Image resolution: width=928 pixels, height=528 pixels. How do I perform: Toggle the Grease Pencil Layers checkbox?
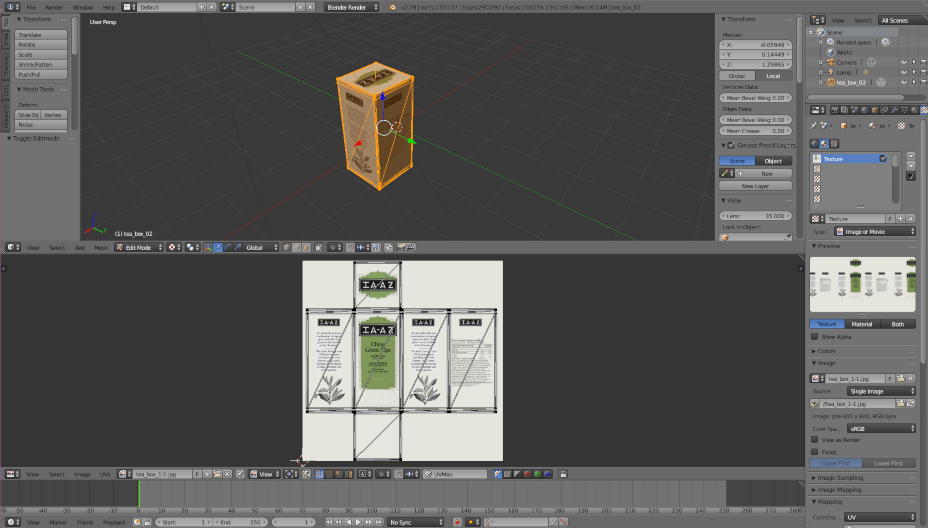(731, 145)
